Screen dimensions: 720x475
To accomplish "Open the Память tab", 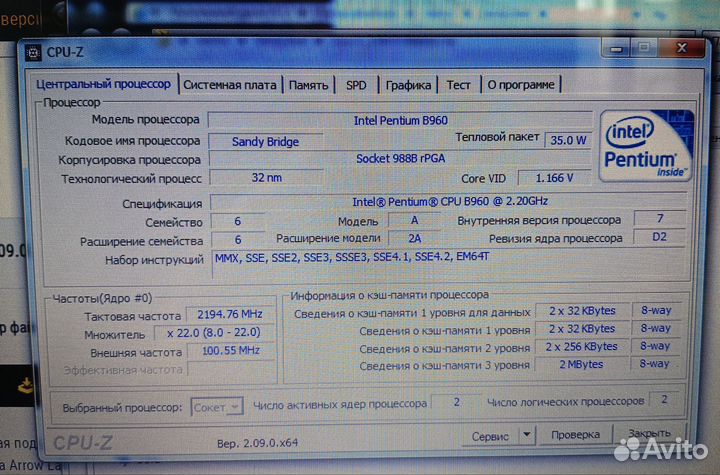I will pos(308,85).
